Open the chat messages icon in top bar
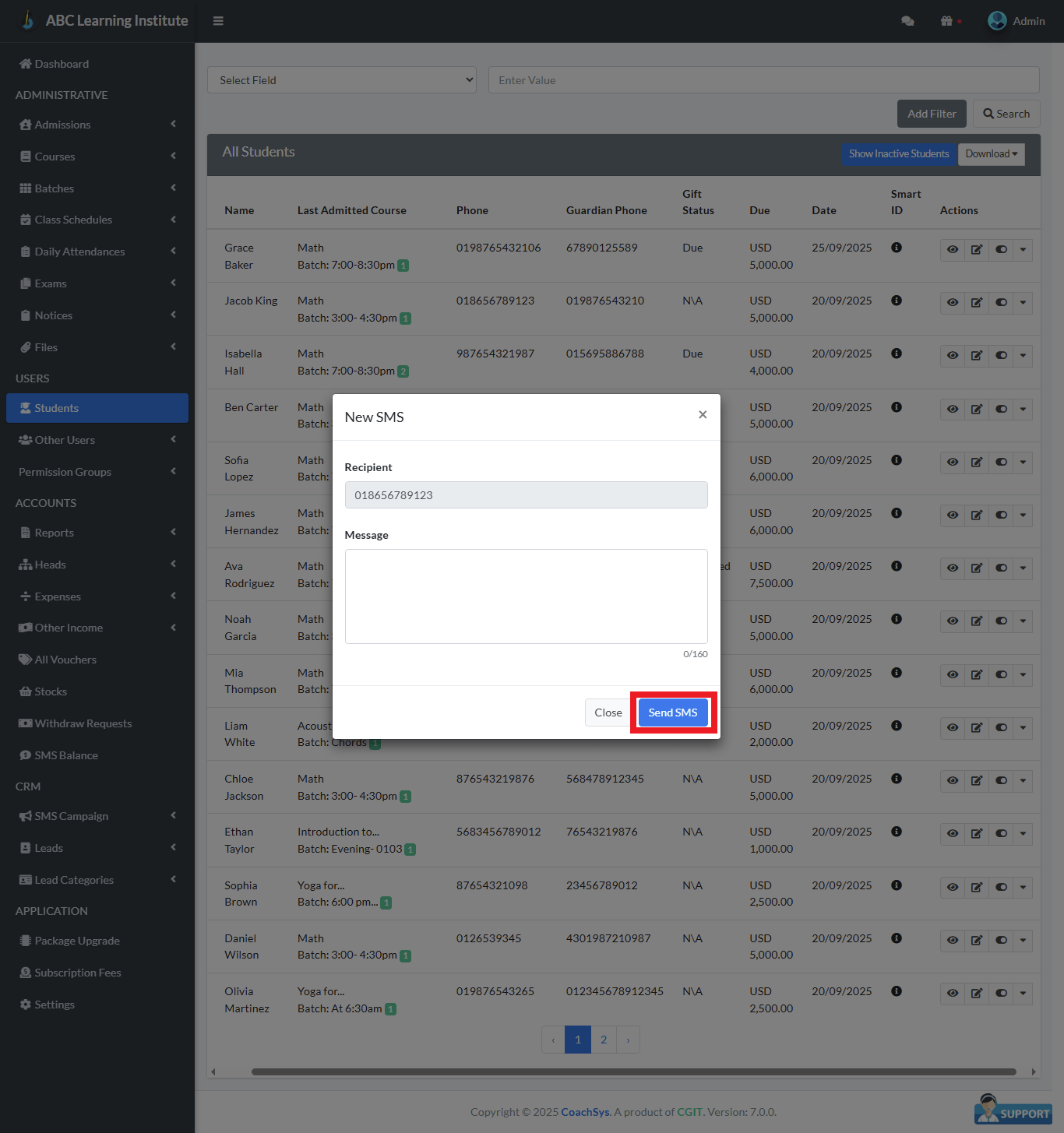Screen dimensions: 1064x1133 [907, 21]
